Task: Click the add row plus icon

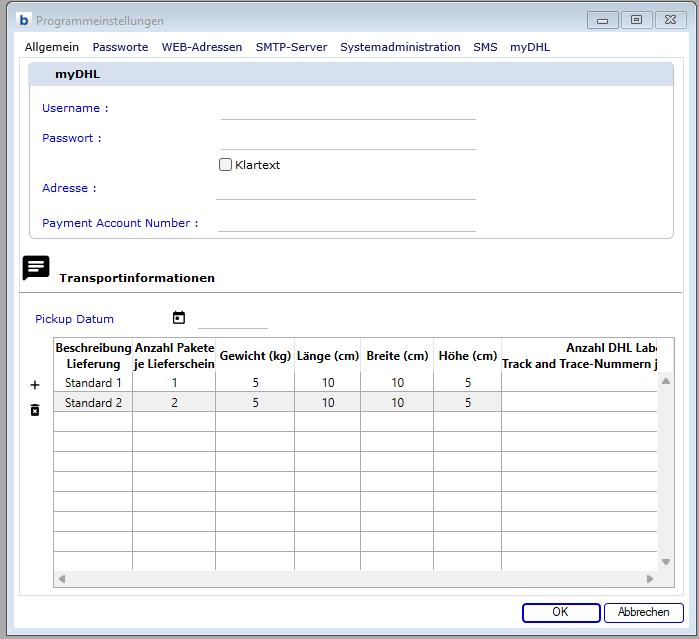Action: point(35,384)
